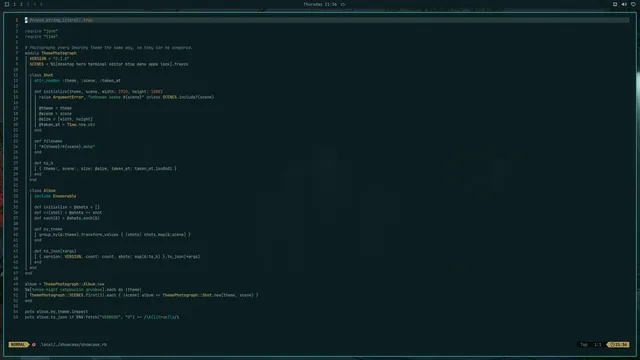Click the attr_reader line
The image size is (640, 360).
(x=77, y=81)
